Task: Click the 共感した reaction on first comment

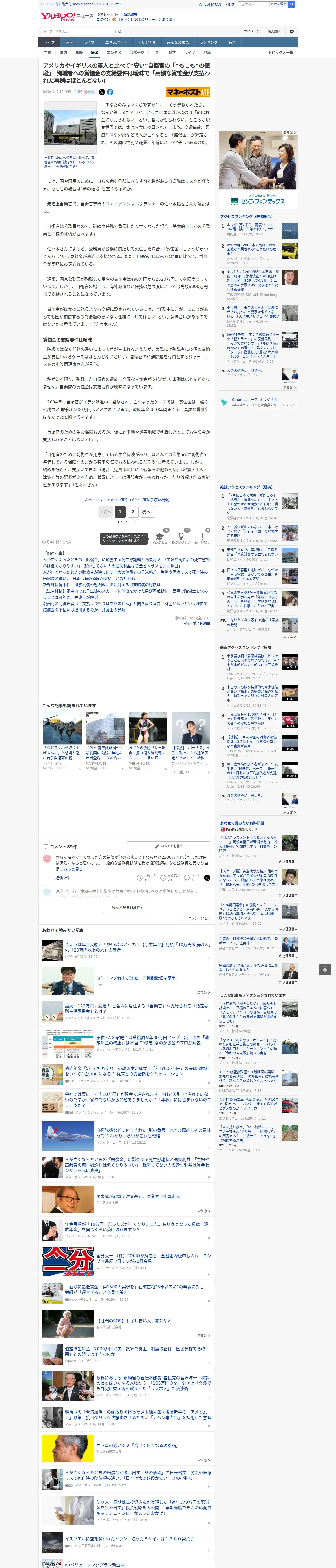Action: click(147, 878)
